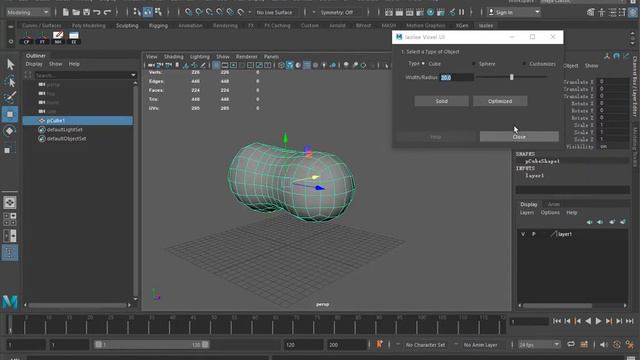Click the Undo arrow icon
Viewport: 640px width, 360px height.
[97, 12]
